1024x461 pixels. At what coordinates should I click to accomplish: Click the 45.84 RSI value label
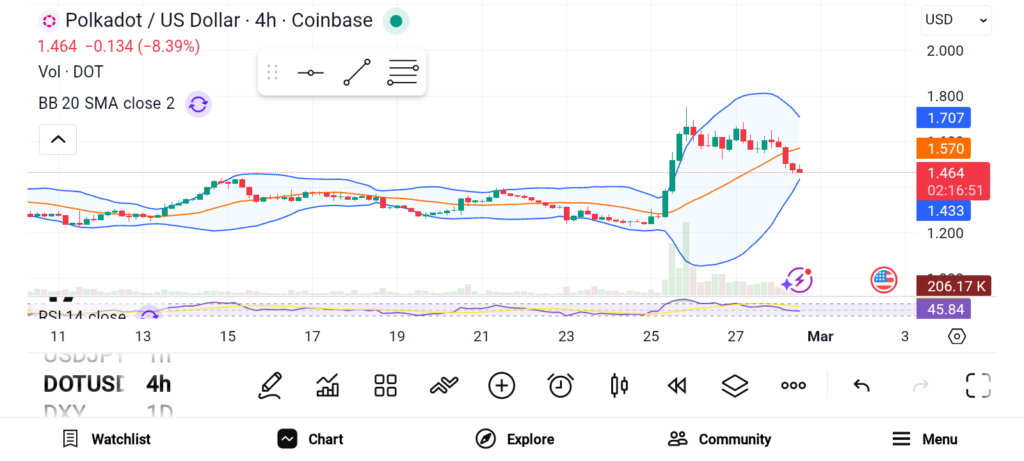point(944,309)
